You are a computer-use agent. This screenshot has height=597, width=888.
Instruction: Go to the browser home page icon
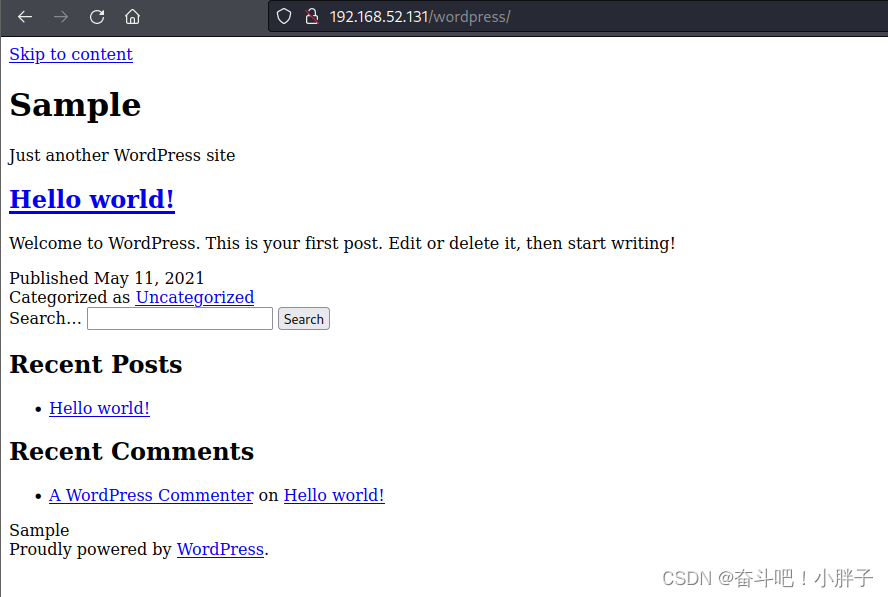(x=133, y=17)
